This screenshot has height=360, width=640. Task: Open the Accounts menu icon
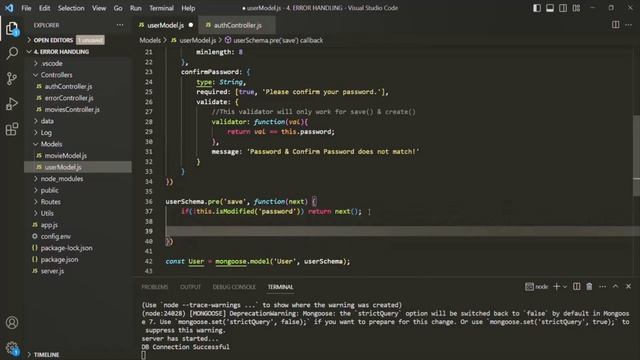click(12, 322)
